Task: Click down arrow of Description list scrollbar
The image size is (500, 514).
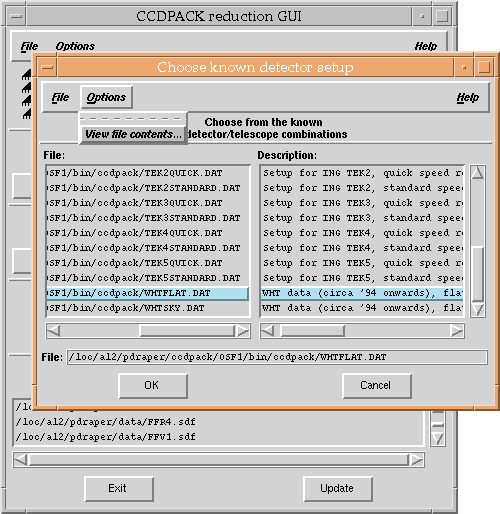Action: pyautogui.click(x=478, y=310)
